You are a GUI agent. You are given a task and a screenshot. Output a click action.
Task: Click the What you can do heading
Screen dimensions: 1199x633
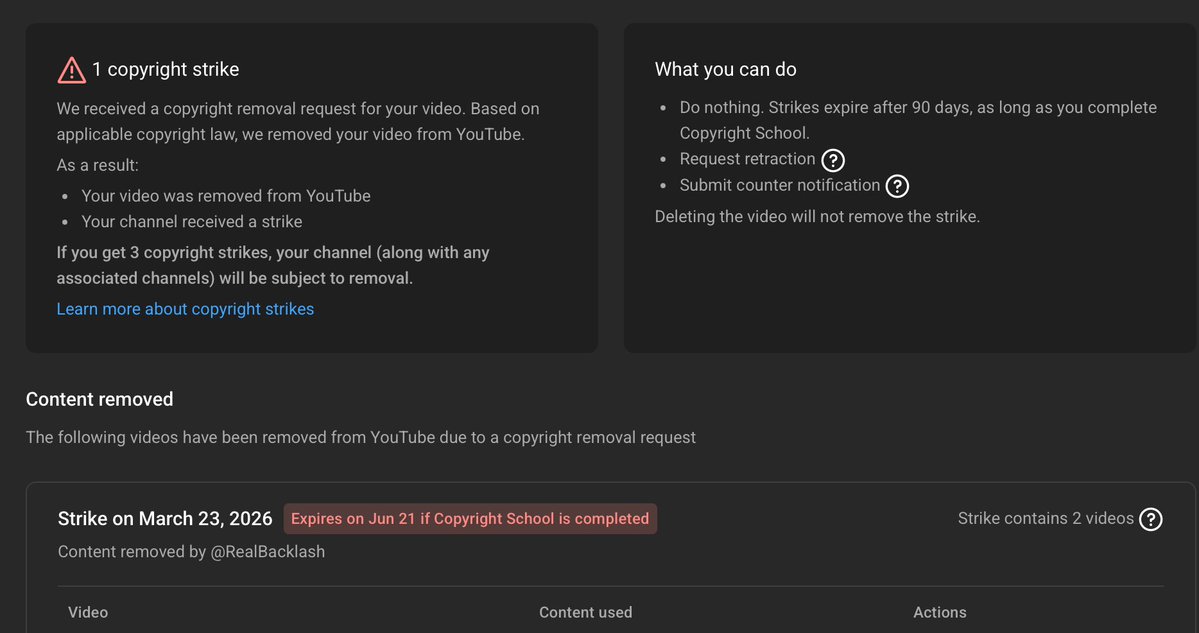(x=726, y=70)
